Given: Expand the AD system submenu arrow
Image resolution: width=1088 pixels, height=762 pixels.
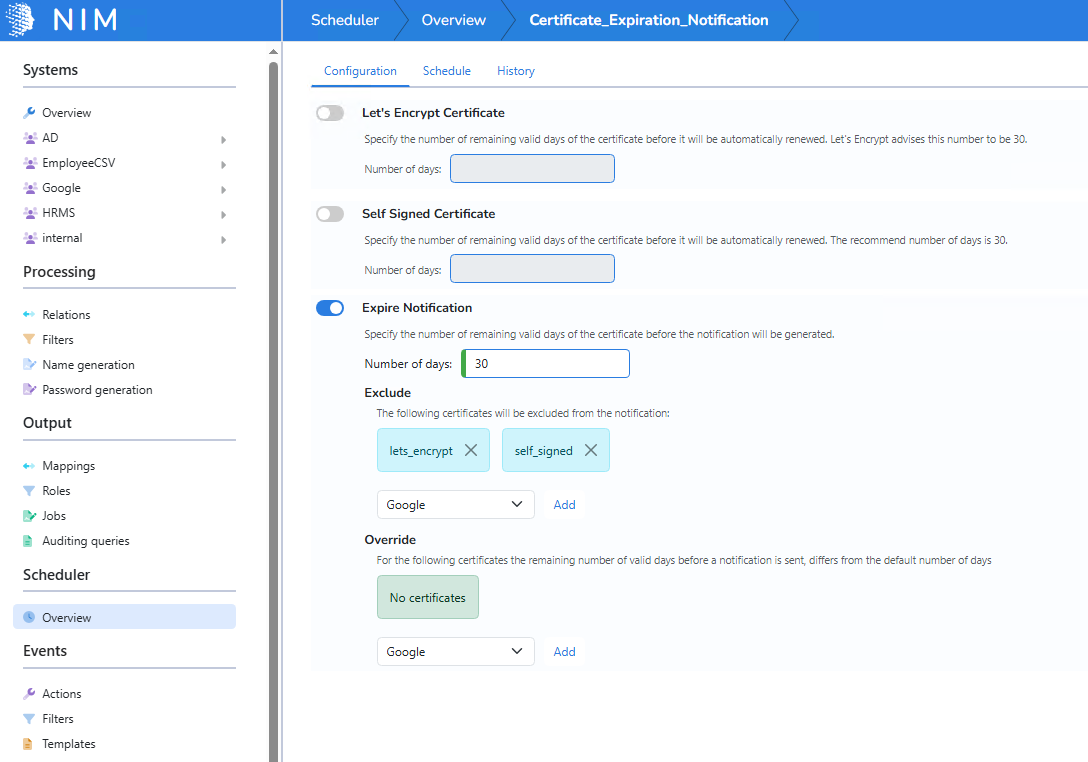Looking at the screenshot, I should point(223,139).
